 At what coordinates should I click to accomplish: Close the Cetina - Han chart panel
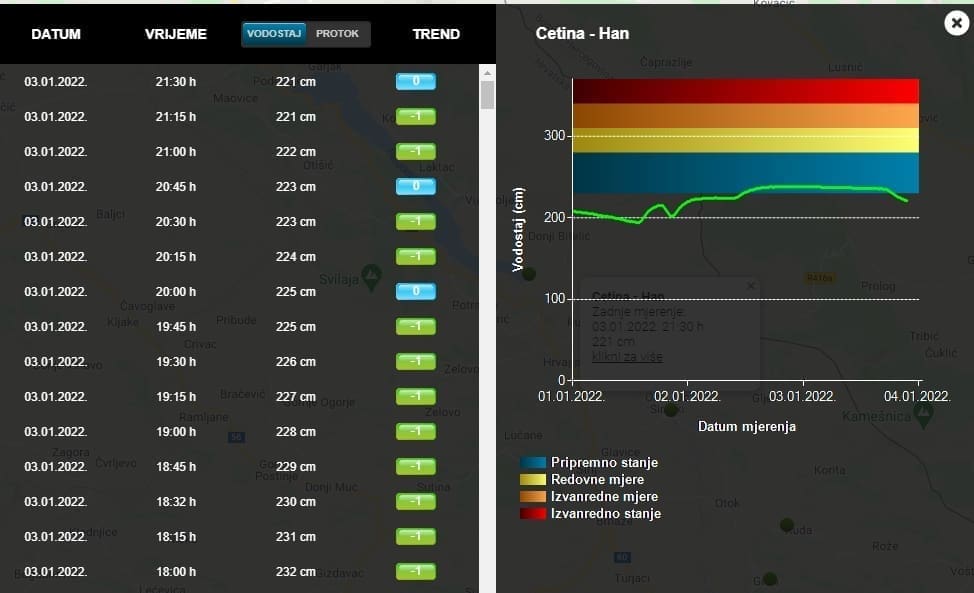(x=956, y=22)
